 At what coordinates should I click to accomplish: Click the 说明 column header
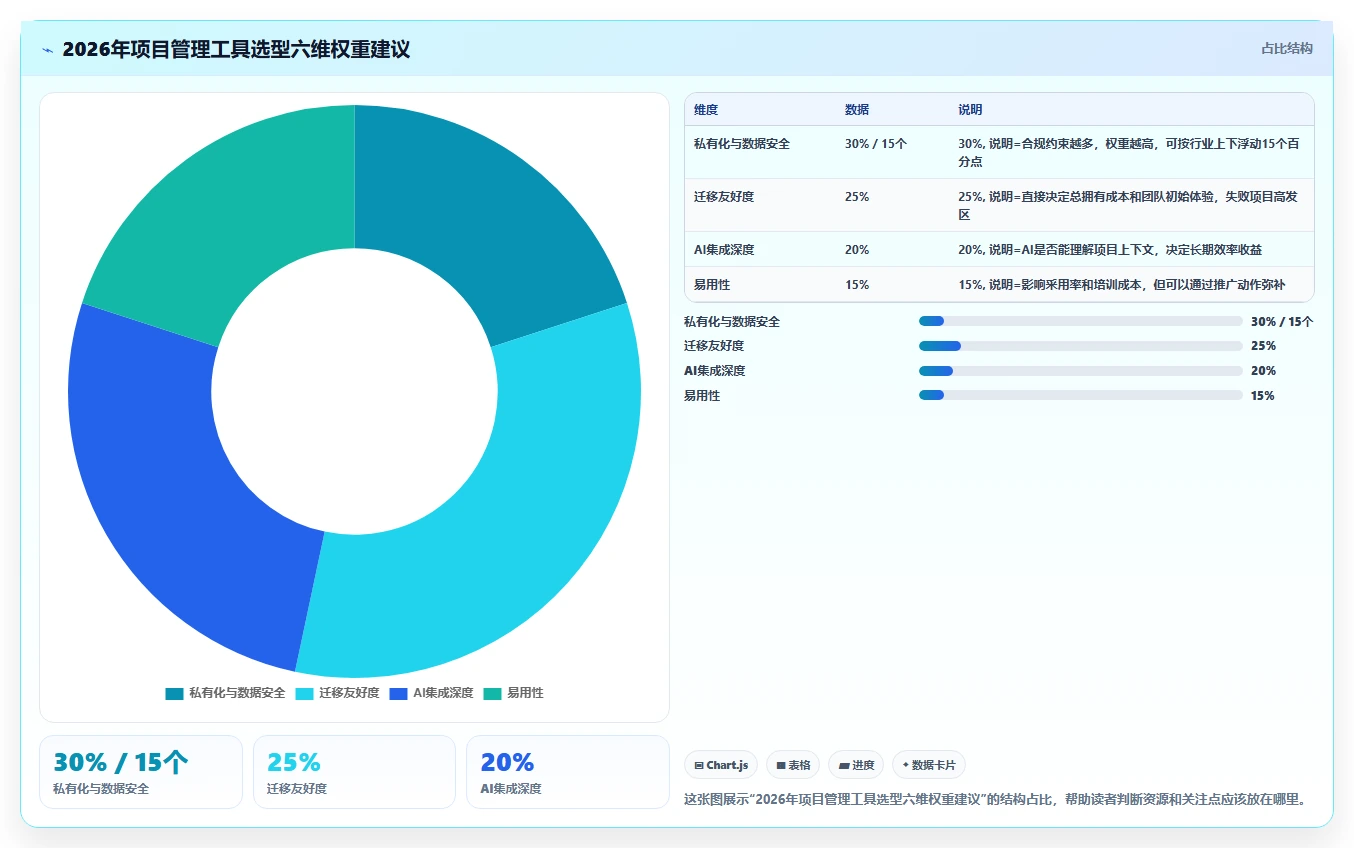tap(970, 110)
